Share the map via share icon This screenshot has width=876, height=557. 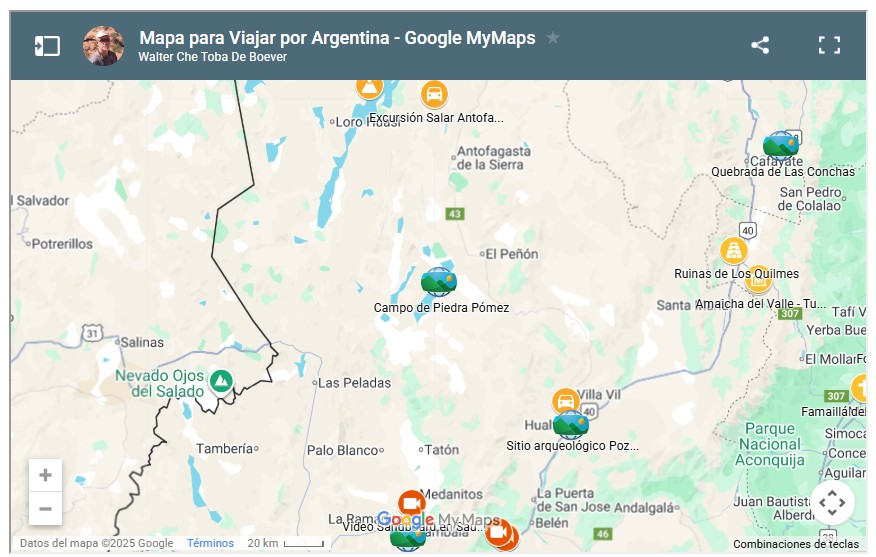pyautogui.click(x=760, y=45)
